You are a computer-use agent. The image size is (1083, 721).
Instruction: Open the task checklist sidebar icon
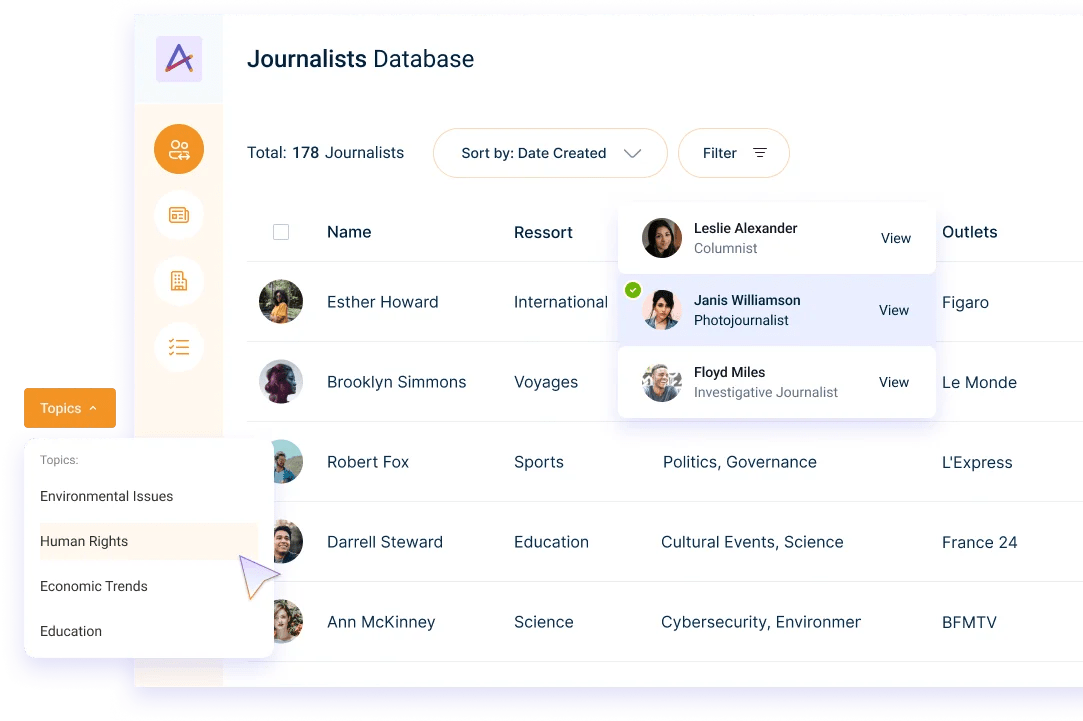click(x=179, y=347)
